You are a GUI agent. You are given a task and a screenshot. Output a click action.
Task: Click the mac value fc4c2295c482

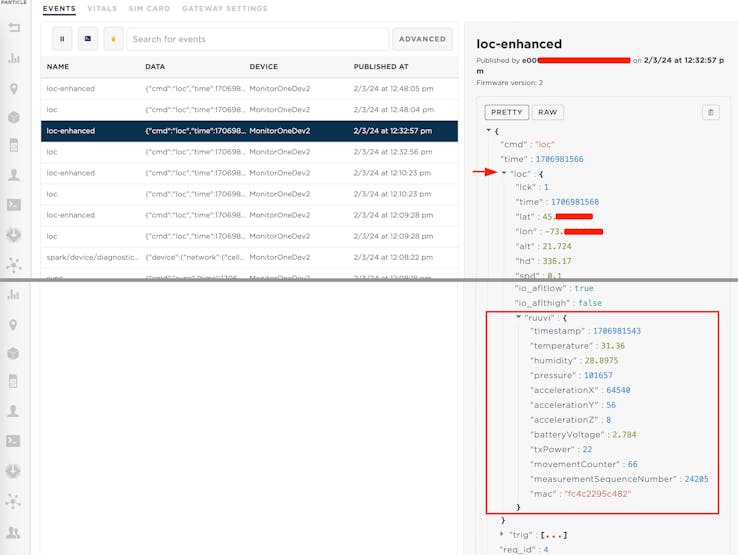point(598,494)
